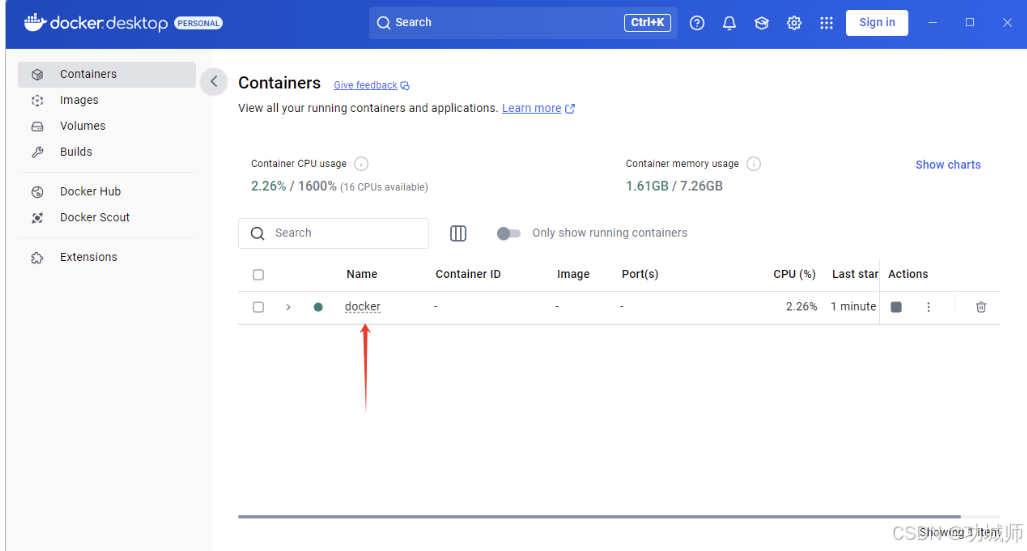Image resolution: width=1027 pixels, height=551 pixels.
Task: Focus the containers Search input
Action: point(333,233)
